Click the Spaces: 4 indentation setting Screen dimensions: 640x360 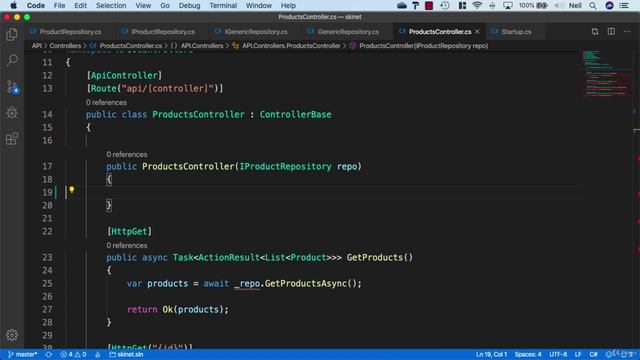pos(528,354)
